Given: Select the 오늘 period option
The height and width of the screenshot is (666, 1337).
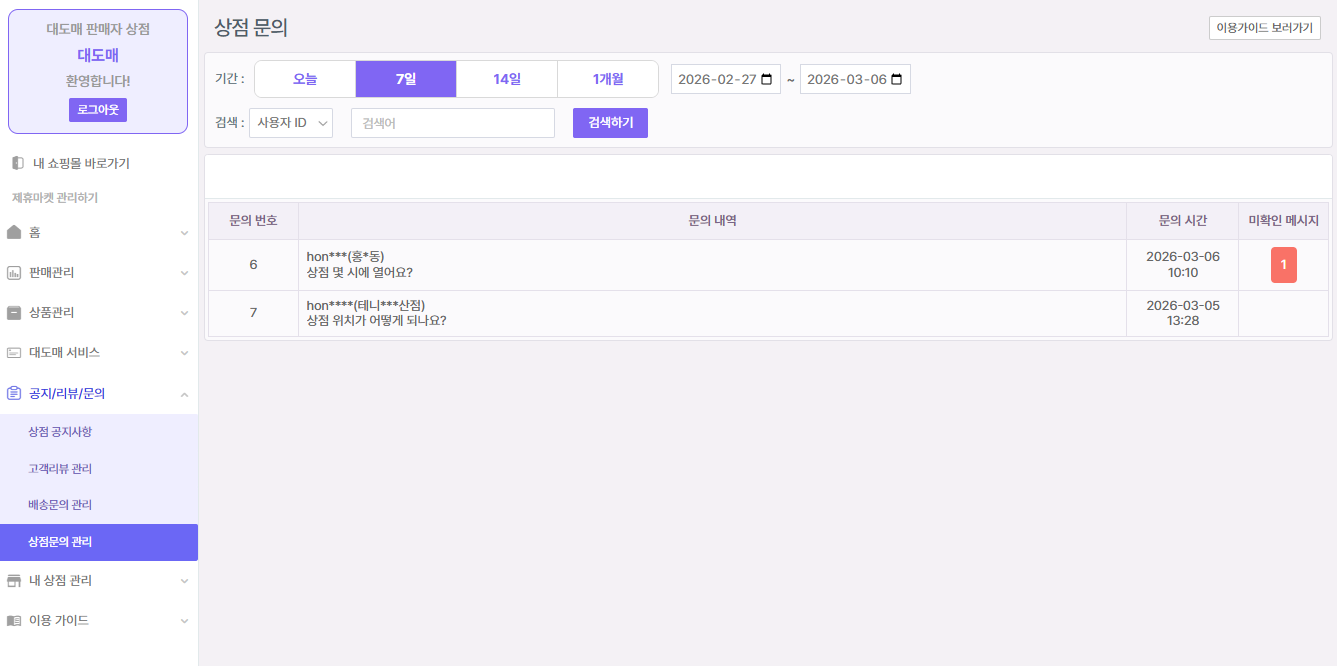Looking at the screenshot, I should (305, 79).
